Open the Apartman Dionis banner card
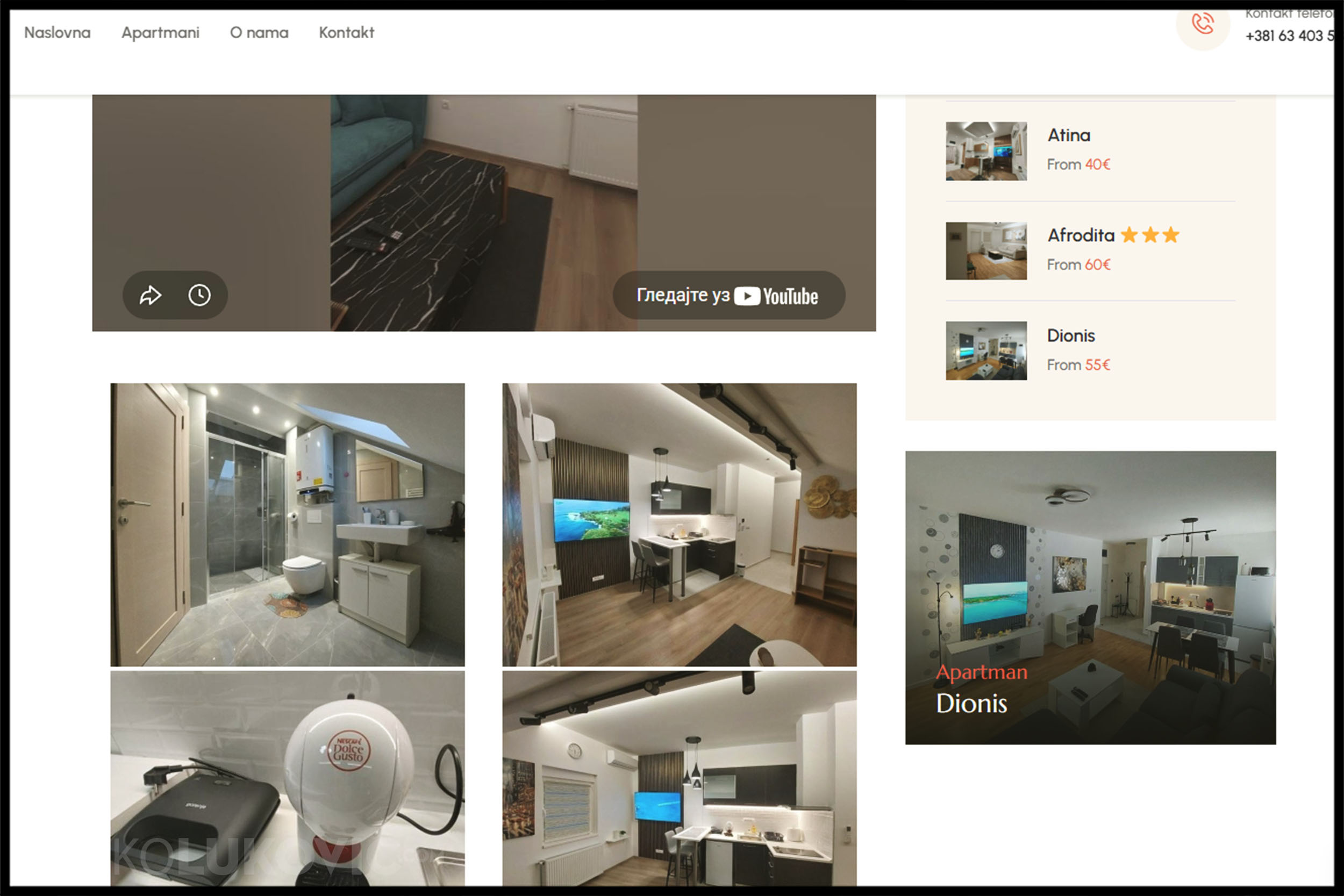Image resolution: width=1344 pixels, height=896 pixels. click(1090, 597)
